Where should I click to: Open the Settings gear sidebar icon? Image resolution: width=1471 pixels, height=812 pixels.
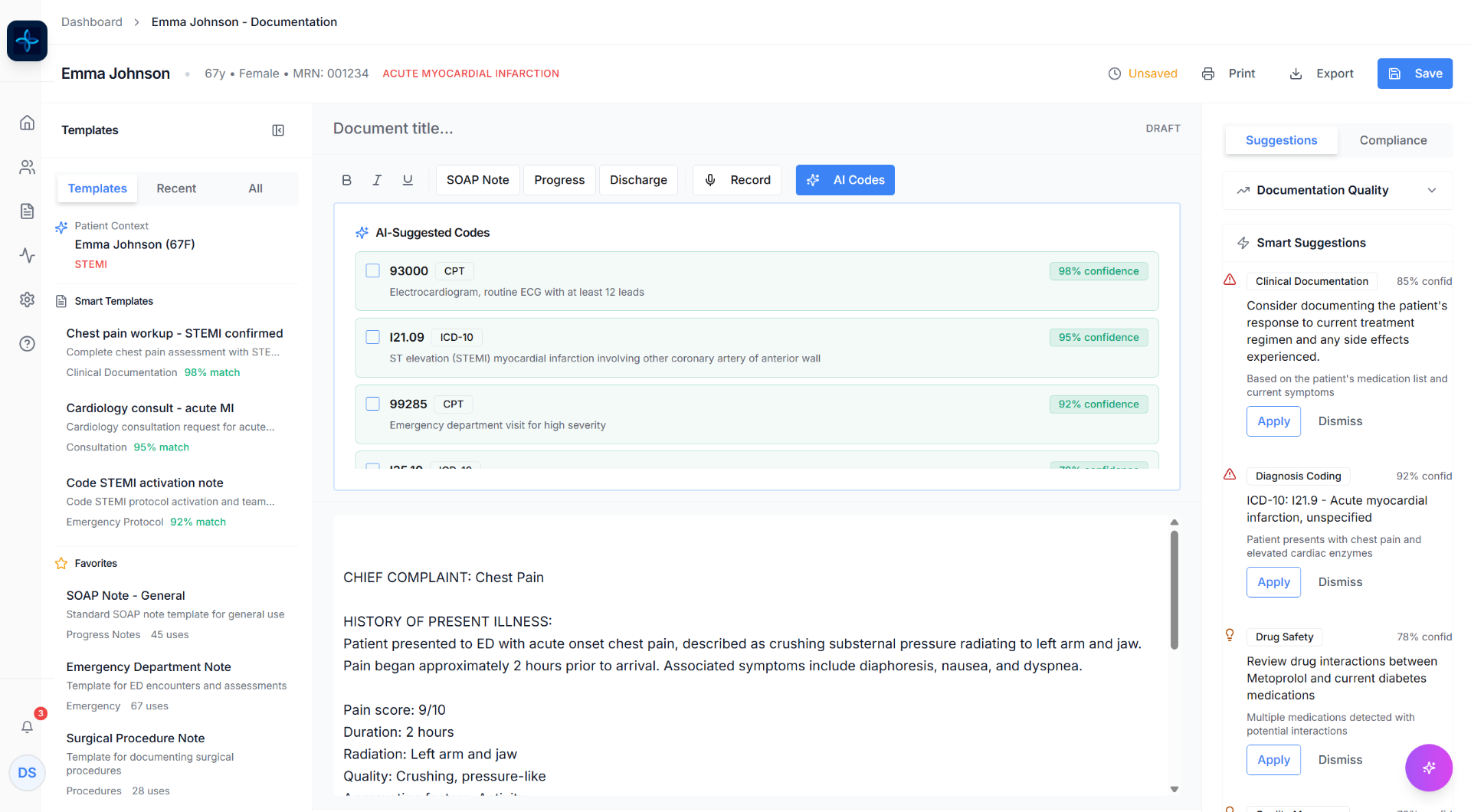click(27, 300)
